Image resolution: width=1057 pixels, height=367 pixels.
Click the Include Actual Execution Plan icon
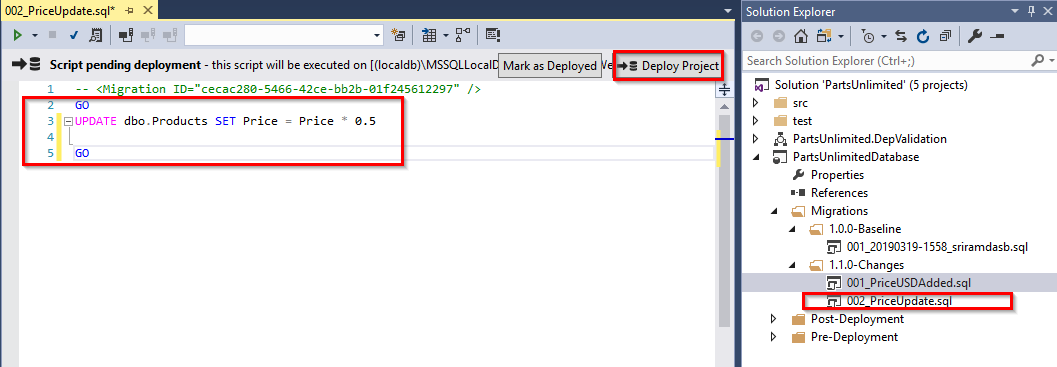coord(463,34)
